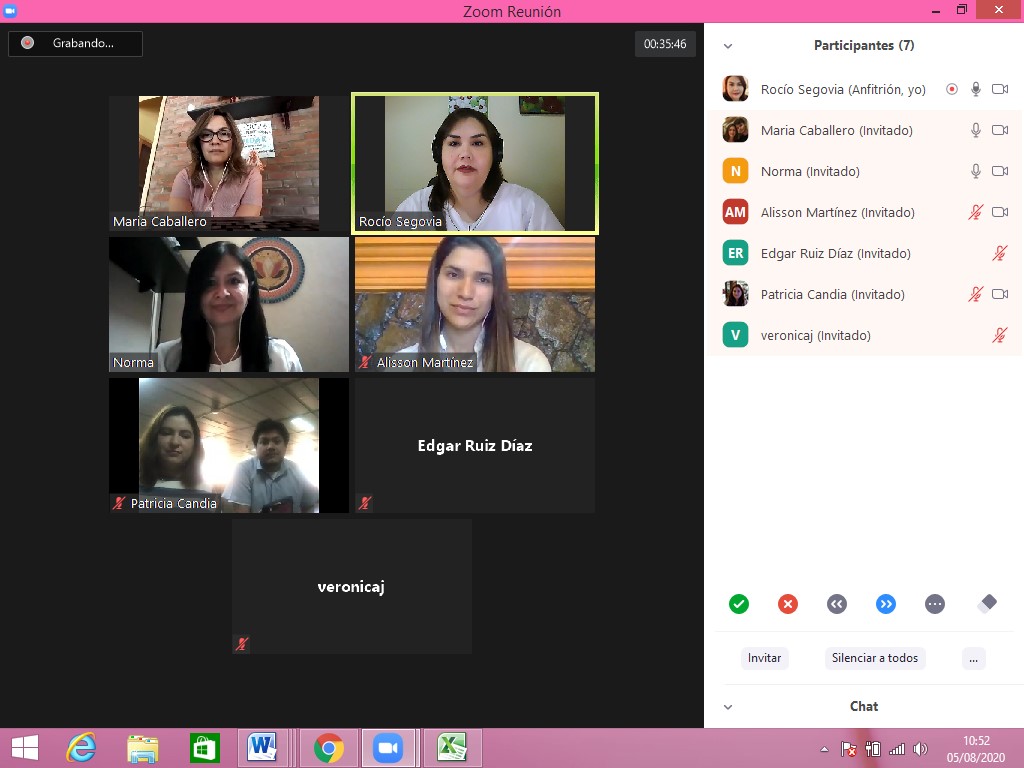The height and width of the screenshot is (768, 1024).
Task: Open the Action Center flag tray icon
Action: click(848, 749)
